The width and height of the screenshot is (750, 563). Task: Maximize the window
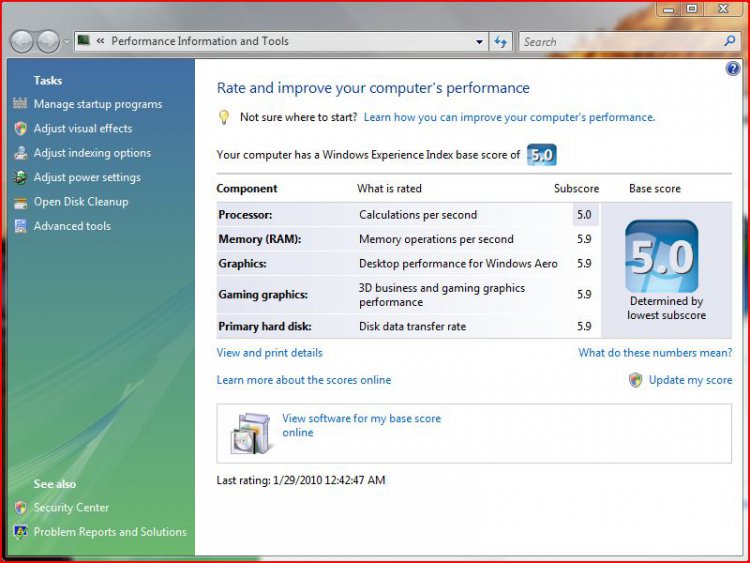click(692, 9)
